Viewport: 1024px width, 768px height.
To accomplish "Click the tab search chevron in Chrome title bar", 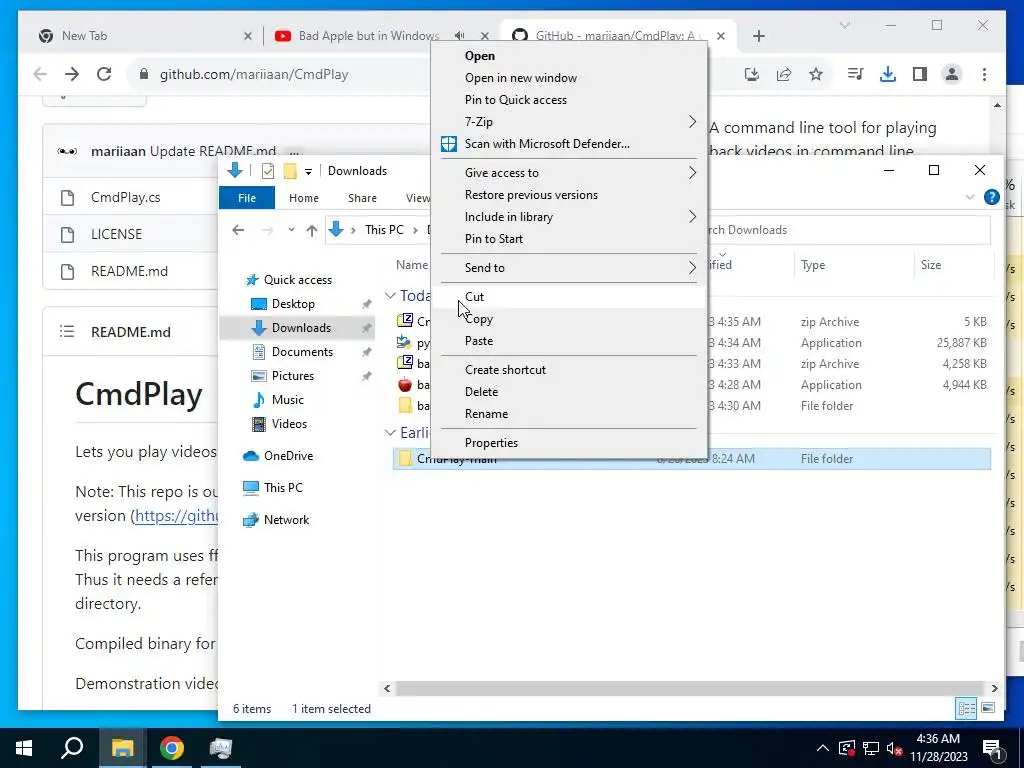I will coord(844,25).
